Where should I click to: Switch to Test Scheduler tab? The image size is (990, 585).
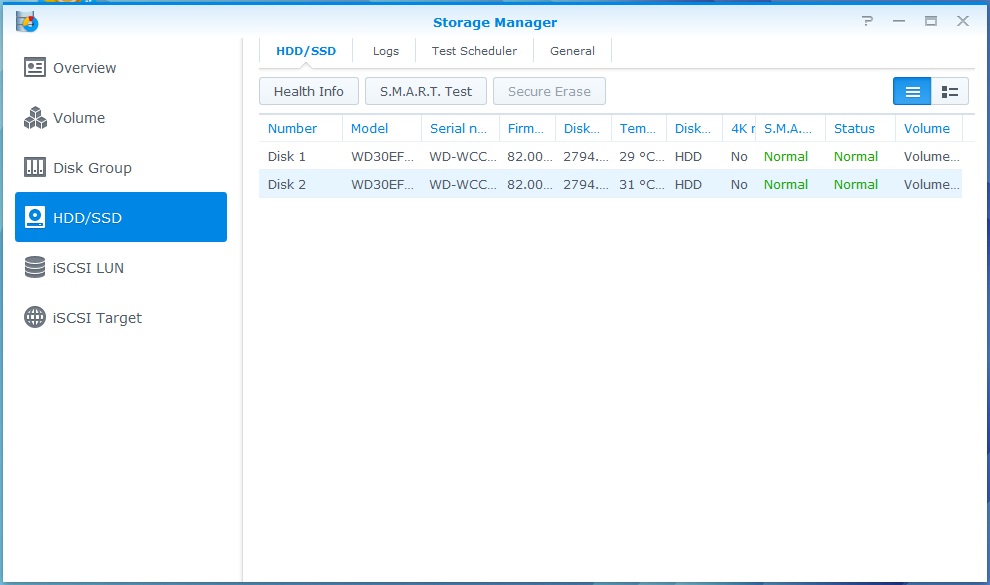point(474,51)
